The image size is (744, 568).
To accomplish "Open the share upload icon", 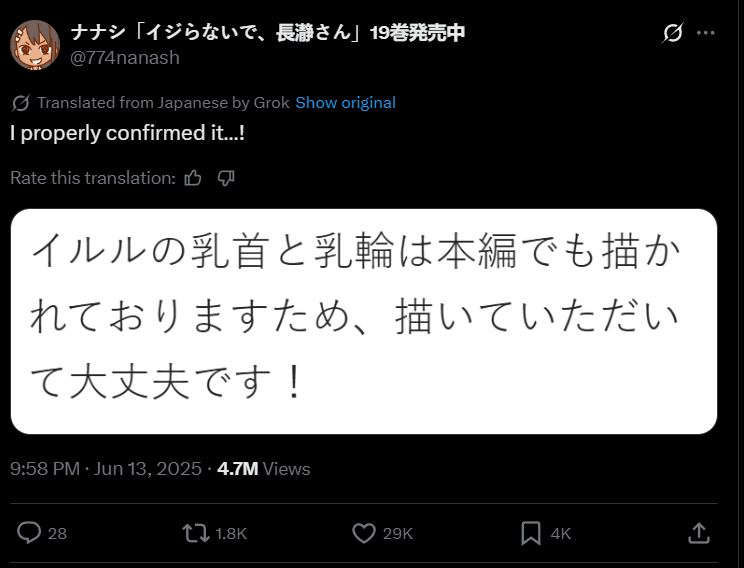I will click(699, 533).
